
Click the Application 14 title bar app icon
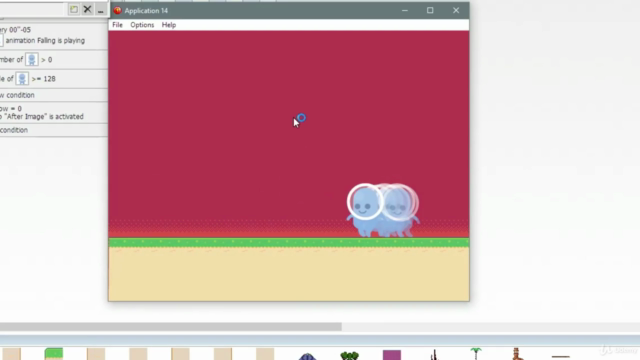118,11
